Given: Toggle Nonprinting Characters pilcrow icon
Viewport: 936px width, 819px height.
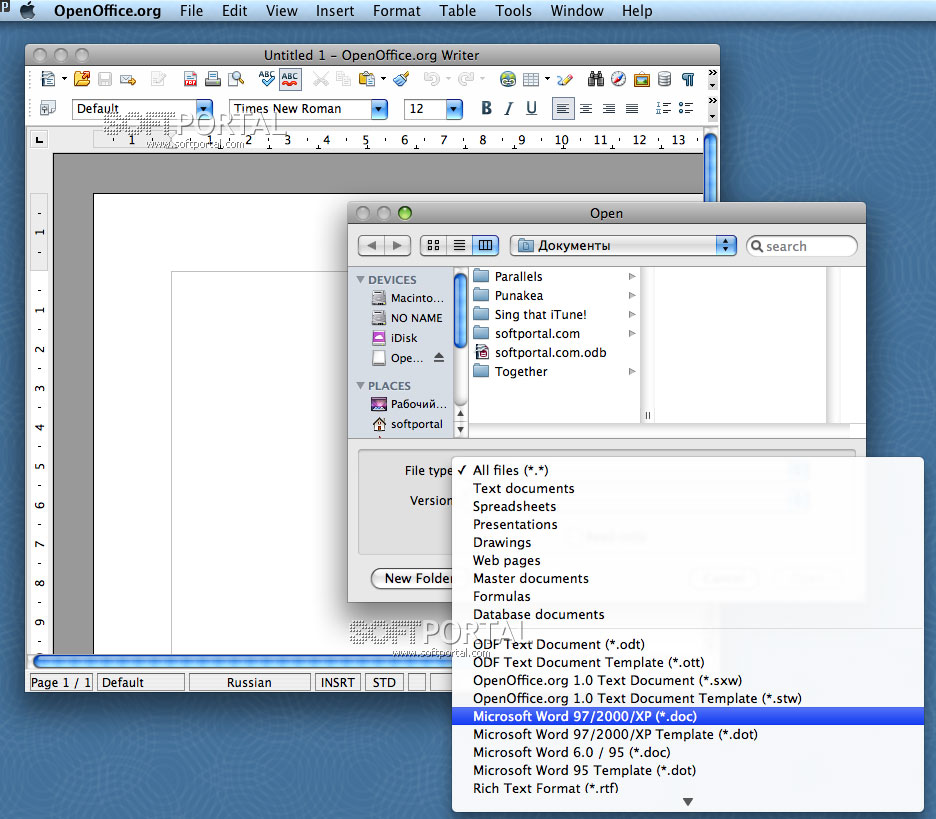Looking at the screenshot, I should coord(688,79).
